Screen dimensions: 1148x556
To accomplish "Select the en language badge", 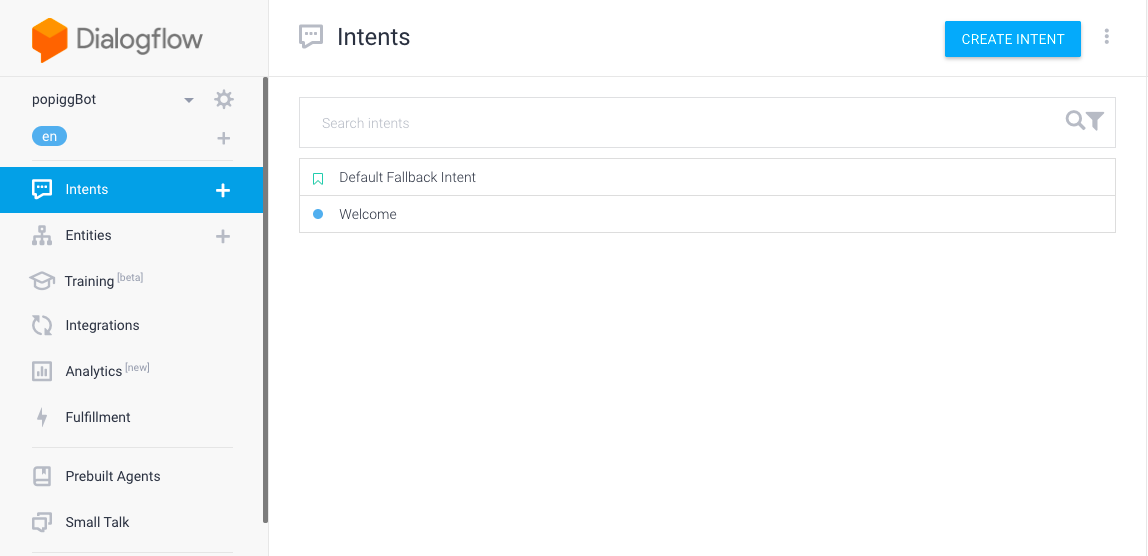I will pyautogui.click(x=49, y=136).
